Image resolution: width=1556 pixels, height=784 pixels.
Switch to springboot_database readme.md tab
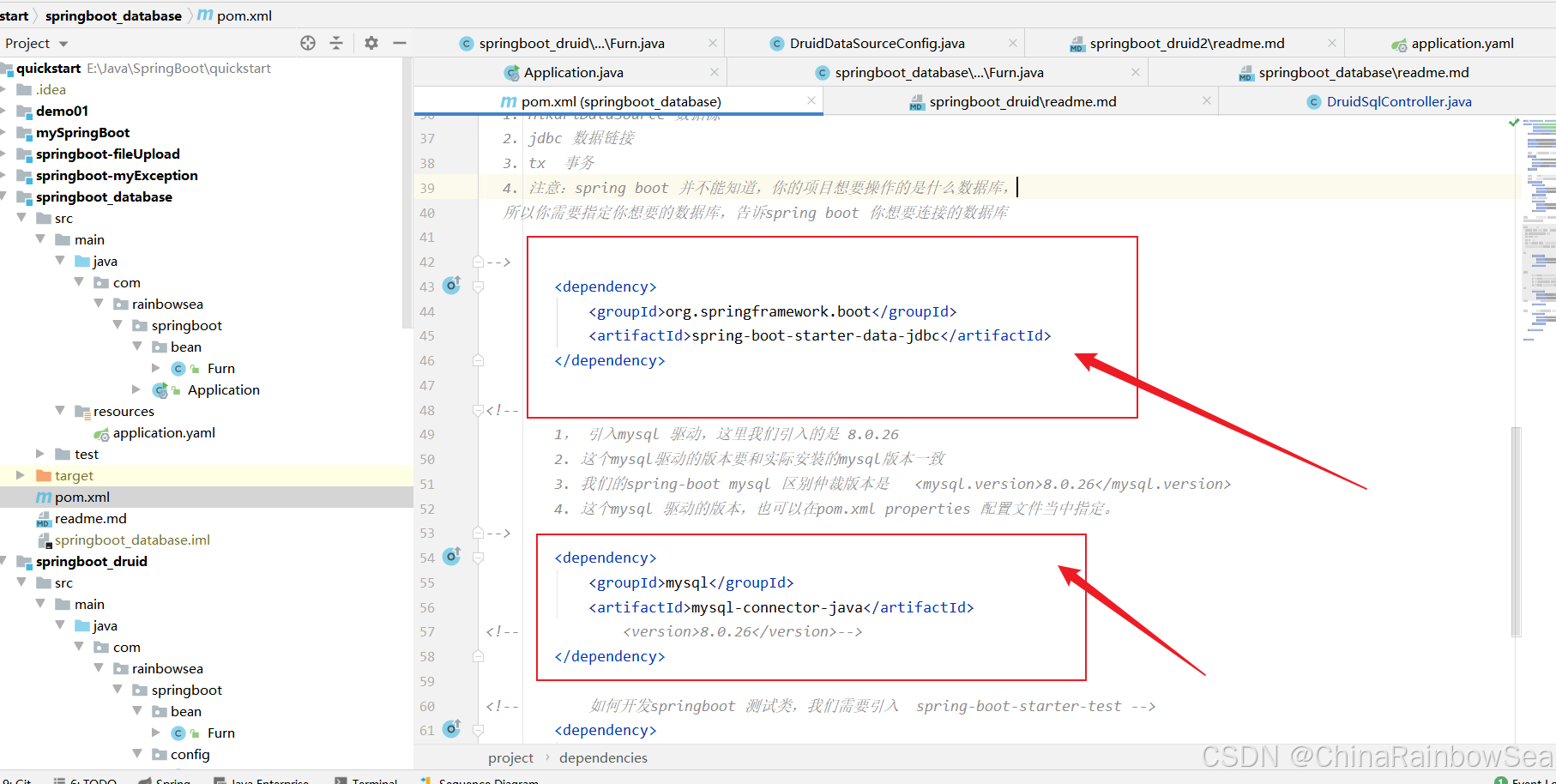tap(1363, 72)
